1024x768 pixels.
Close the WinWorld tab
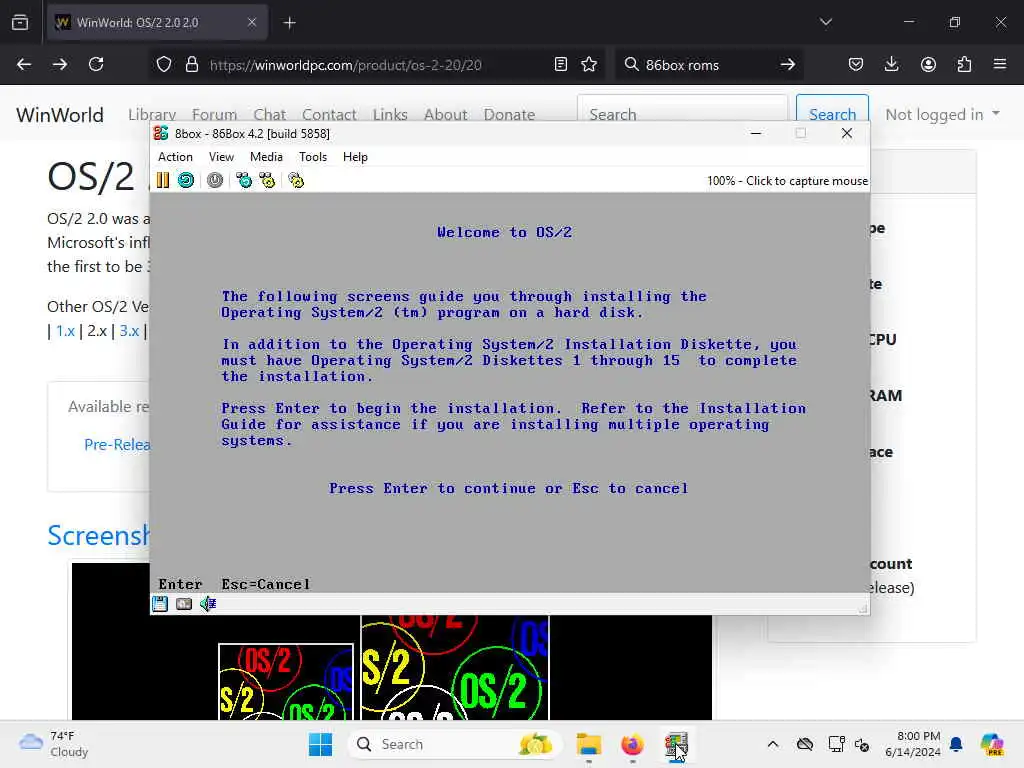(251, 22)
